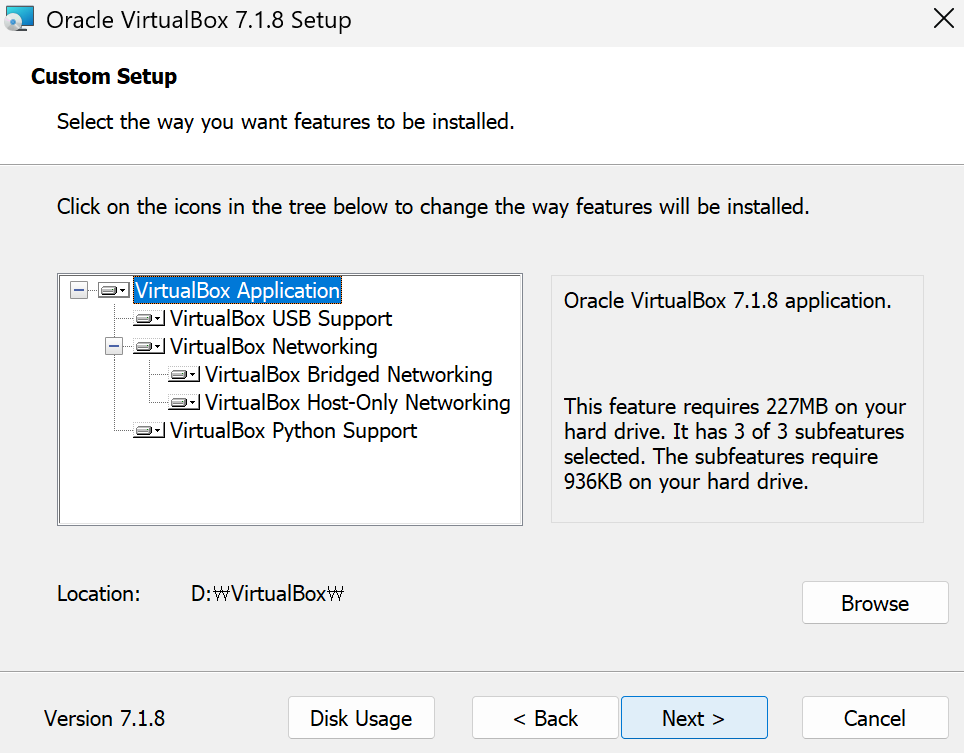
Task: Click the VirtualBox setup icon in title bar
Action: pos(18,19)
